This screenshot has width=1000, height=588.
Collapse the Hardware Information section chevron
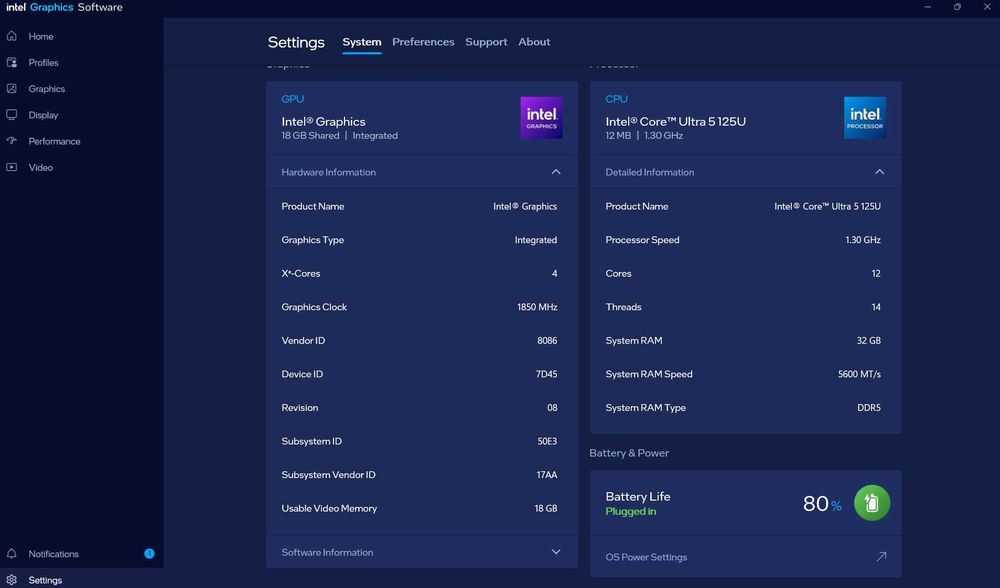555,172
